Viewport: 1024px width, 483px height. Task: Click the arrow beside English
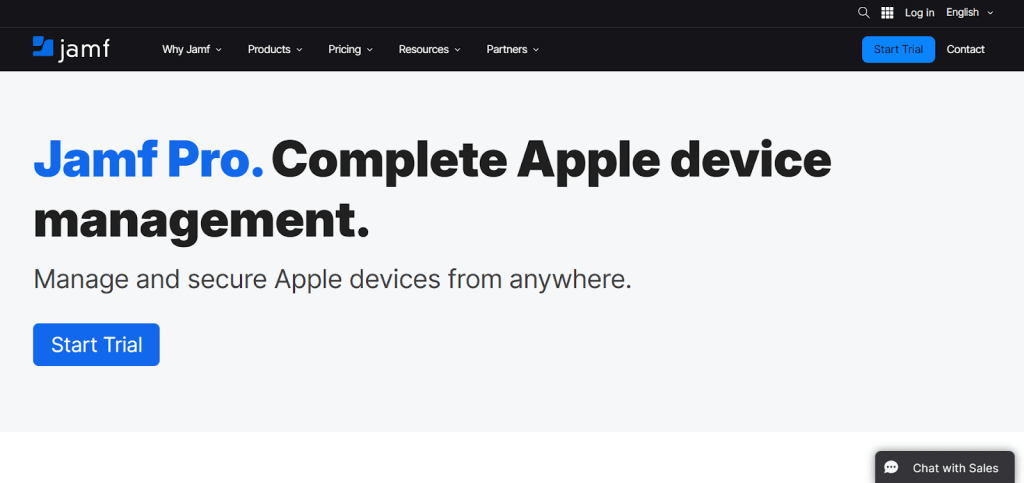pos(990,13)
